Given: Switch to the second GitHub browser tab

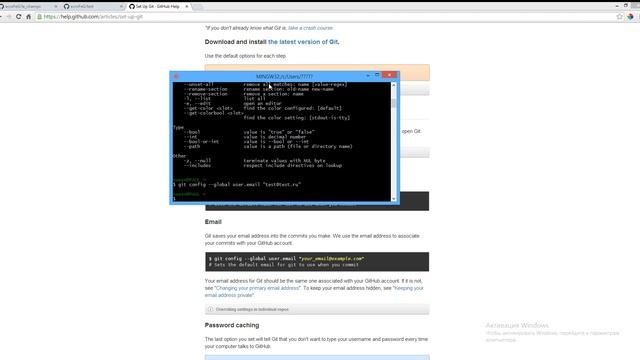Looking at the screenshot, I should pyautogui.click(x=93, y=7).
